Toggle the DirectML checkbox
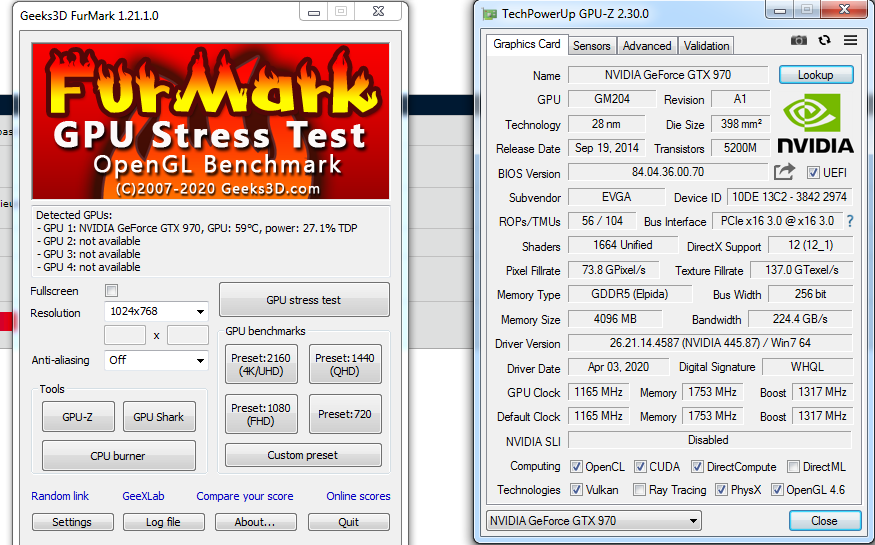The width and height of the screenshot is (875, 545). 793,466
